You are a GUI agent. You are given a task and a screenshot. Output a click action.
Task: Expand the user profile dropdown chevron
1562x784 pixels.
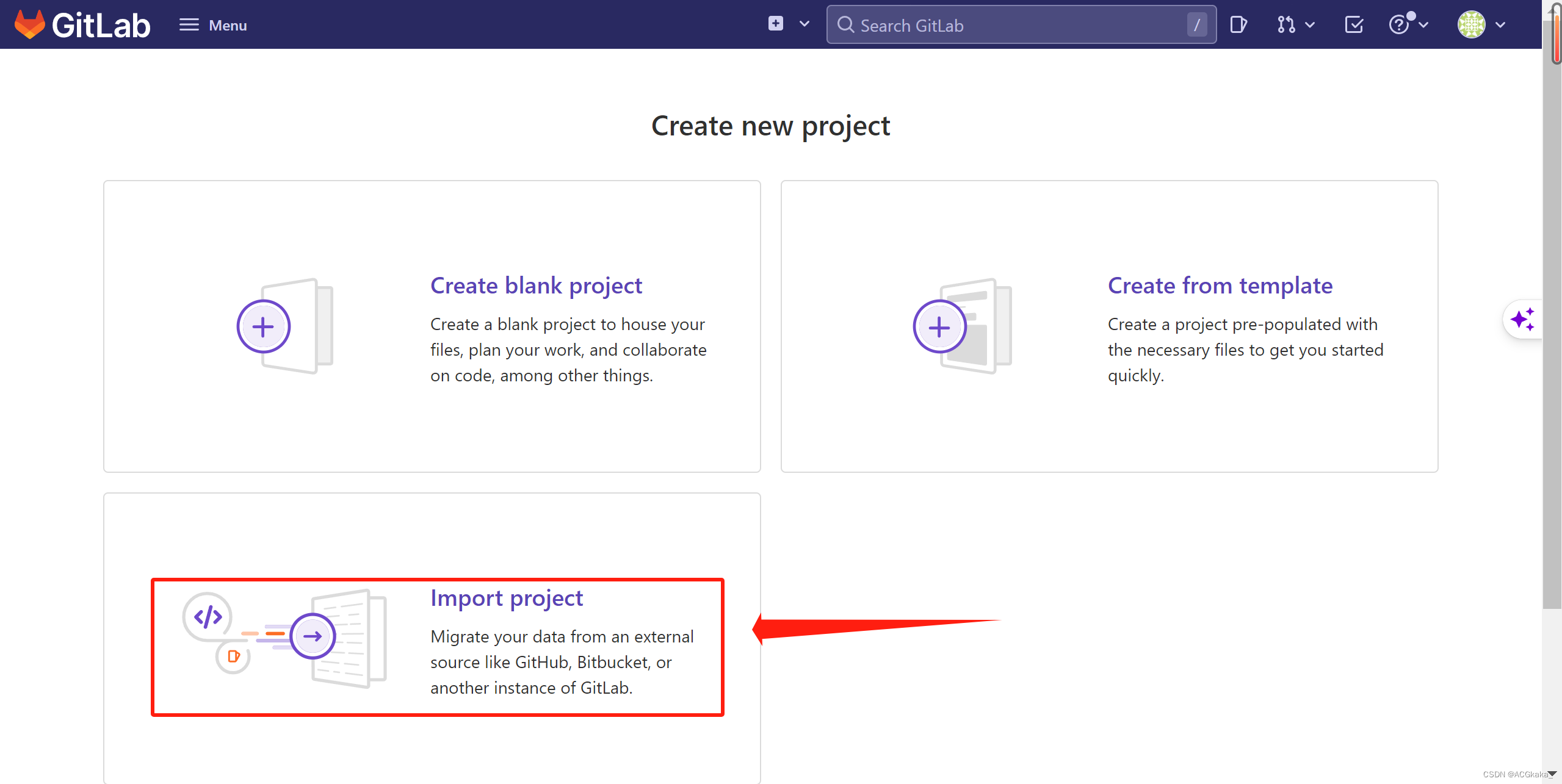pyautogui.click(x=1500, y=25)
